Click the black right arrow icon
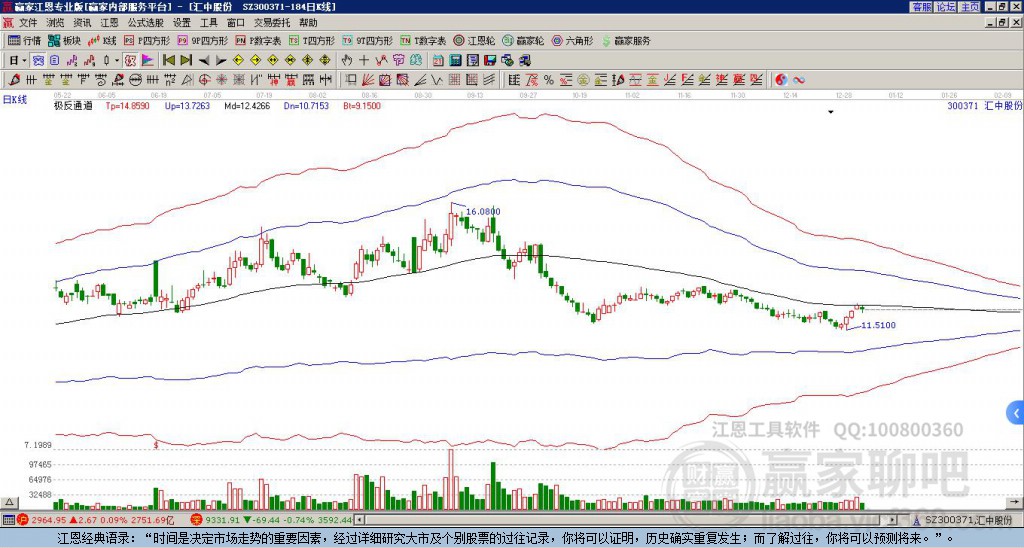Viewport: 1024px width, 548px height. 221,61
